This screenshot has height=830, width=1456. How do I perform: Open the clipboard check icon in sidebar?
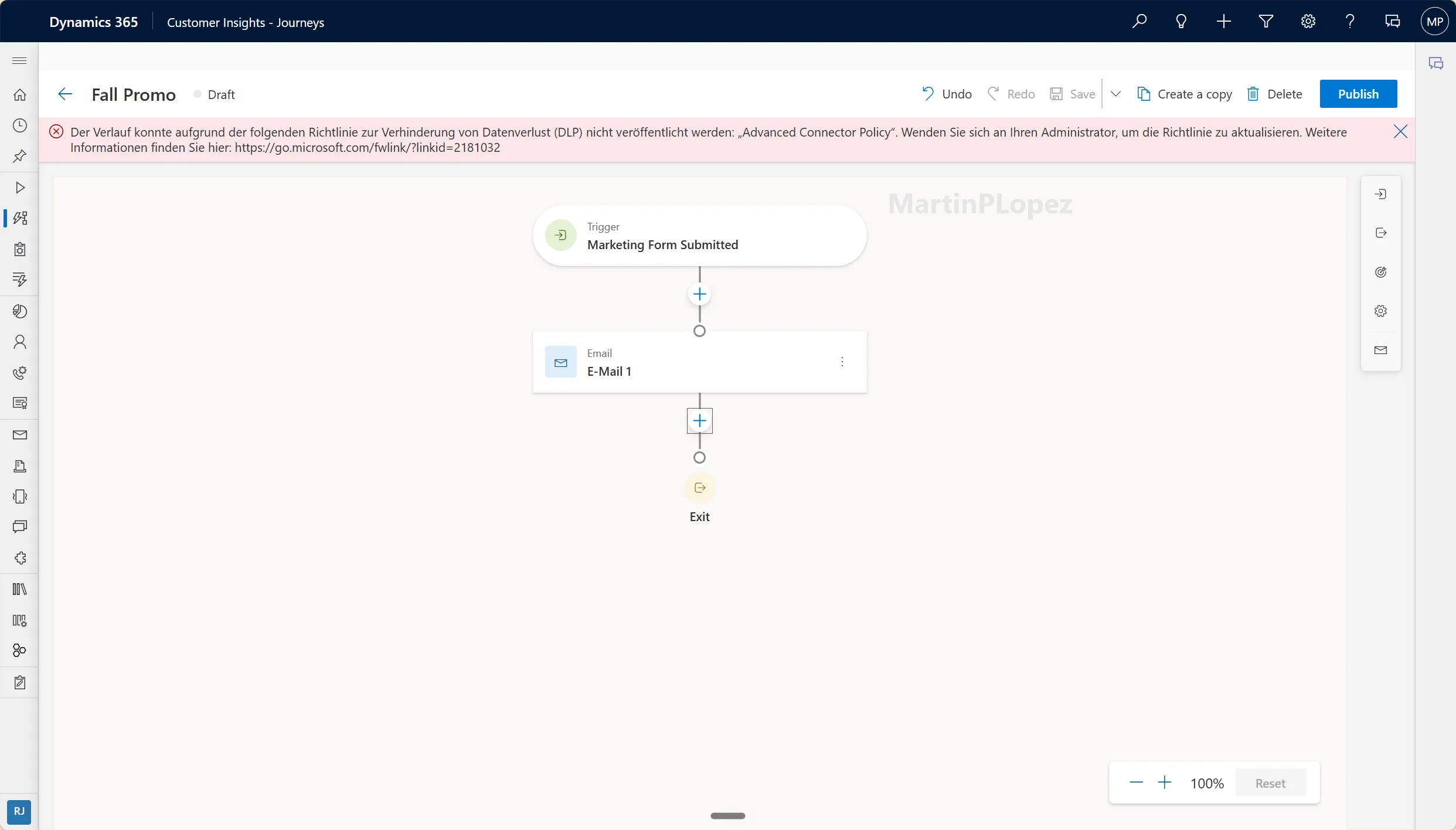tap(19, 682)
